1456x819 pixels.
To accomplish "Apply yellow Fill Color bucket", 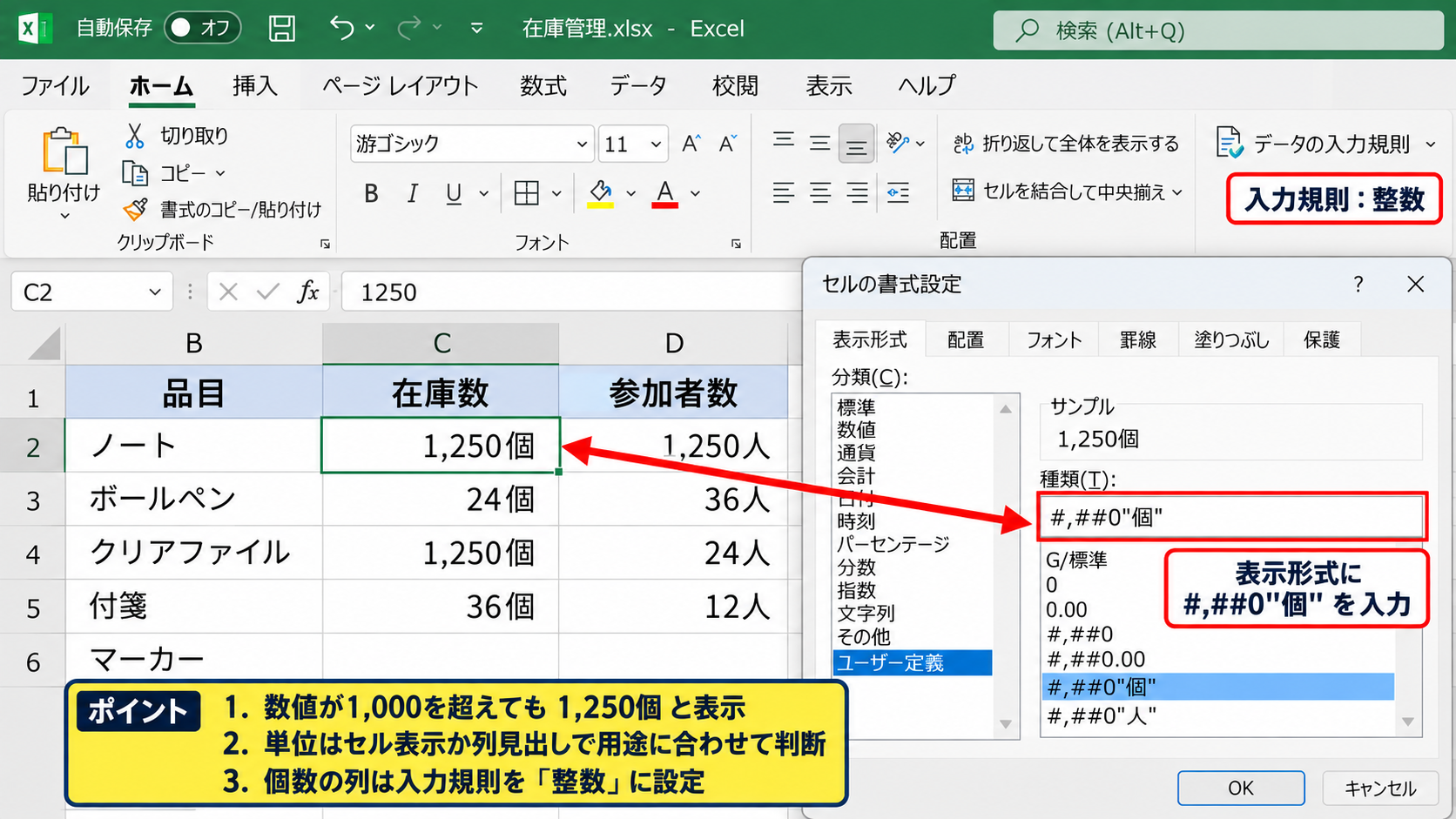I will point(600,193).
